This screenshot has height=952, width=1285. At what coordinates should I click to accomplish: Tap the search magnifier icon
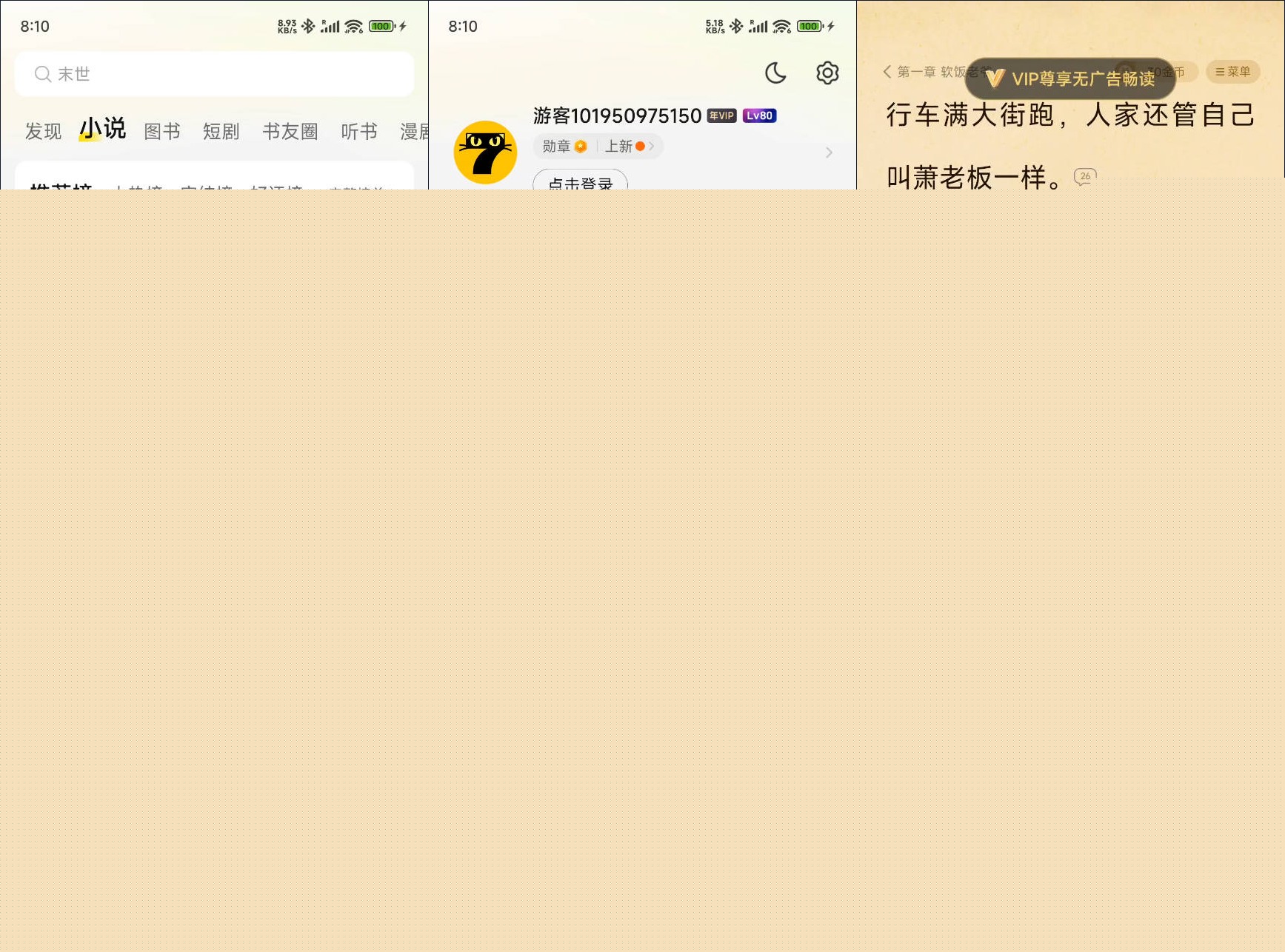(x=42, y=74)
